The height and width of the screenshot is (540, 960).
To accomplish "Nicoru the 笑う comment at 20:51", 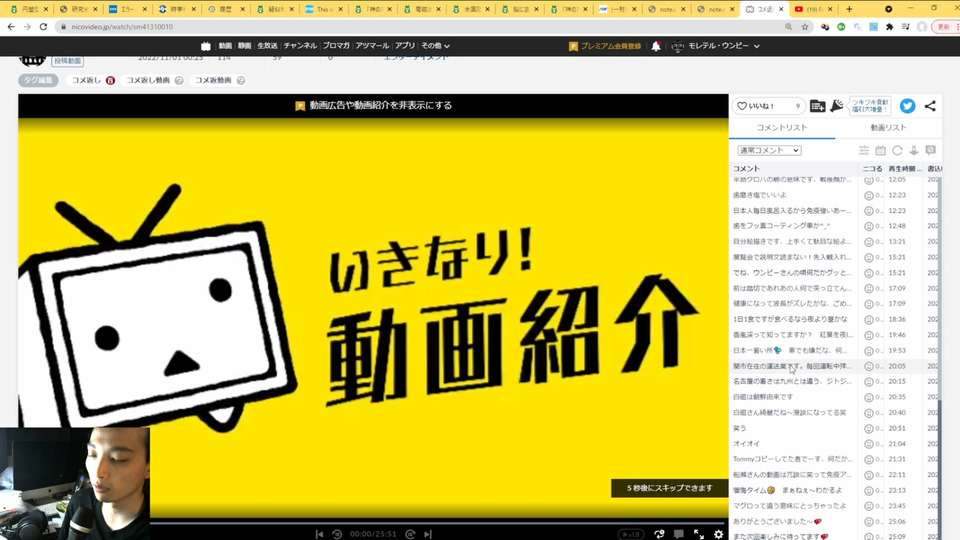I will pyautogui.click(x=869, y=429).
